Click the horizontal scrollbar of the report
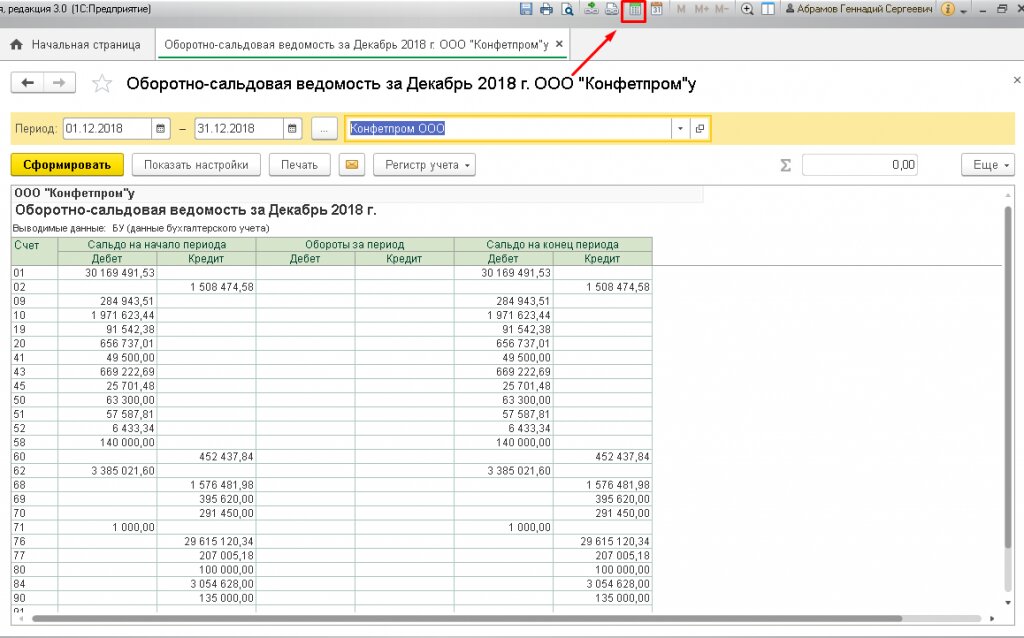The width and height of the screenshot is (1024, 638). 467,618
